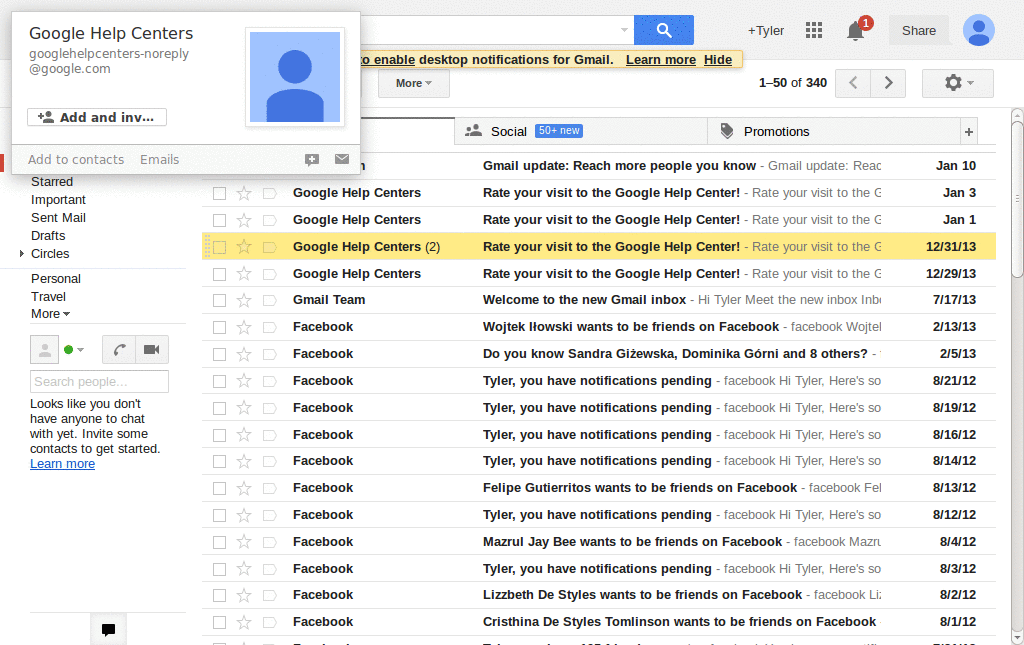Click the Google Help Centers profile picture

click(295, 77)
